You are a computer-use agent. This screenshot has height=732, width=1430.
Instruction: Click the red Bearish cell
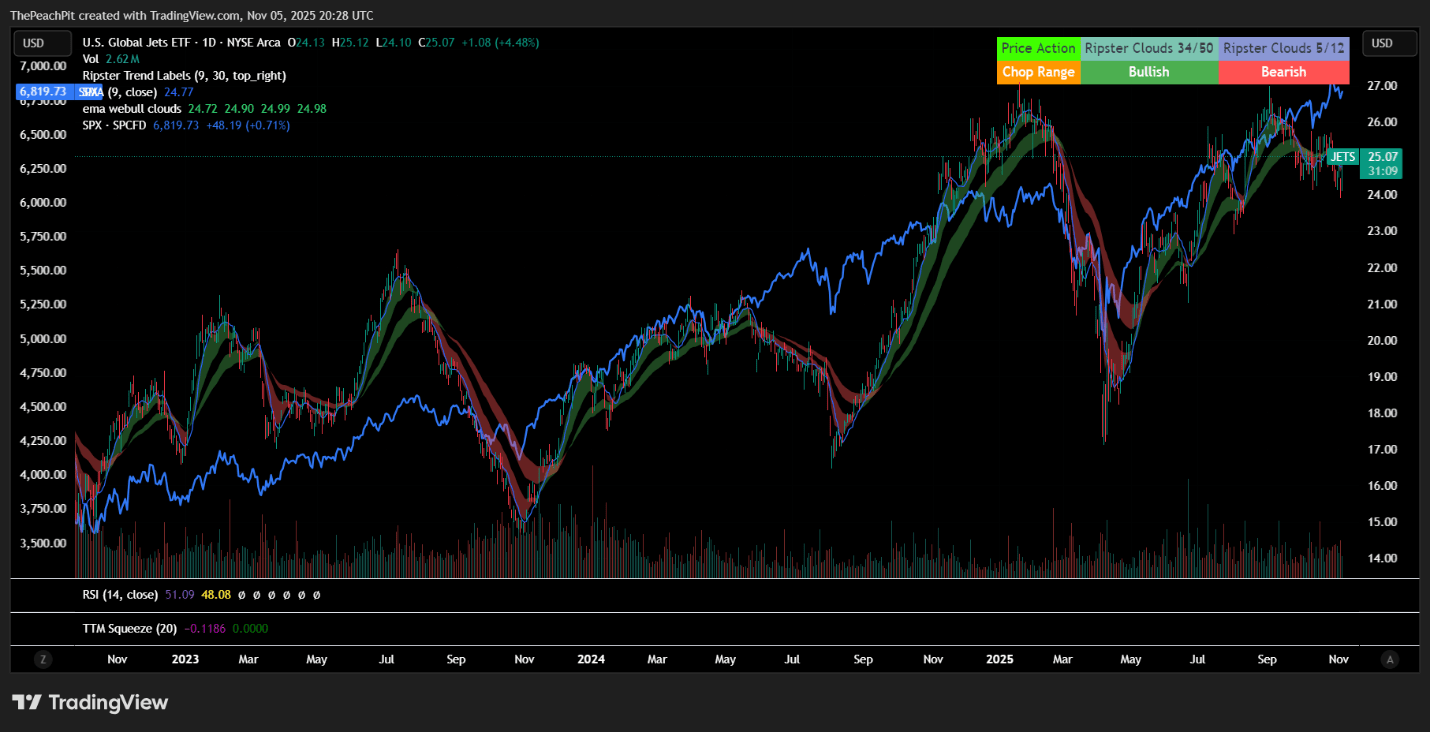(1284, 72)
